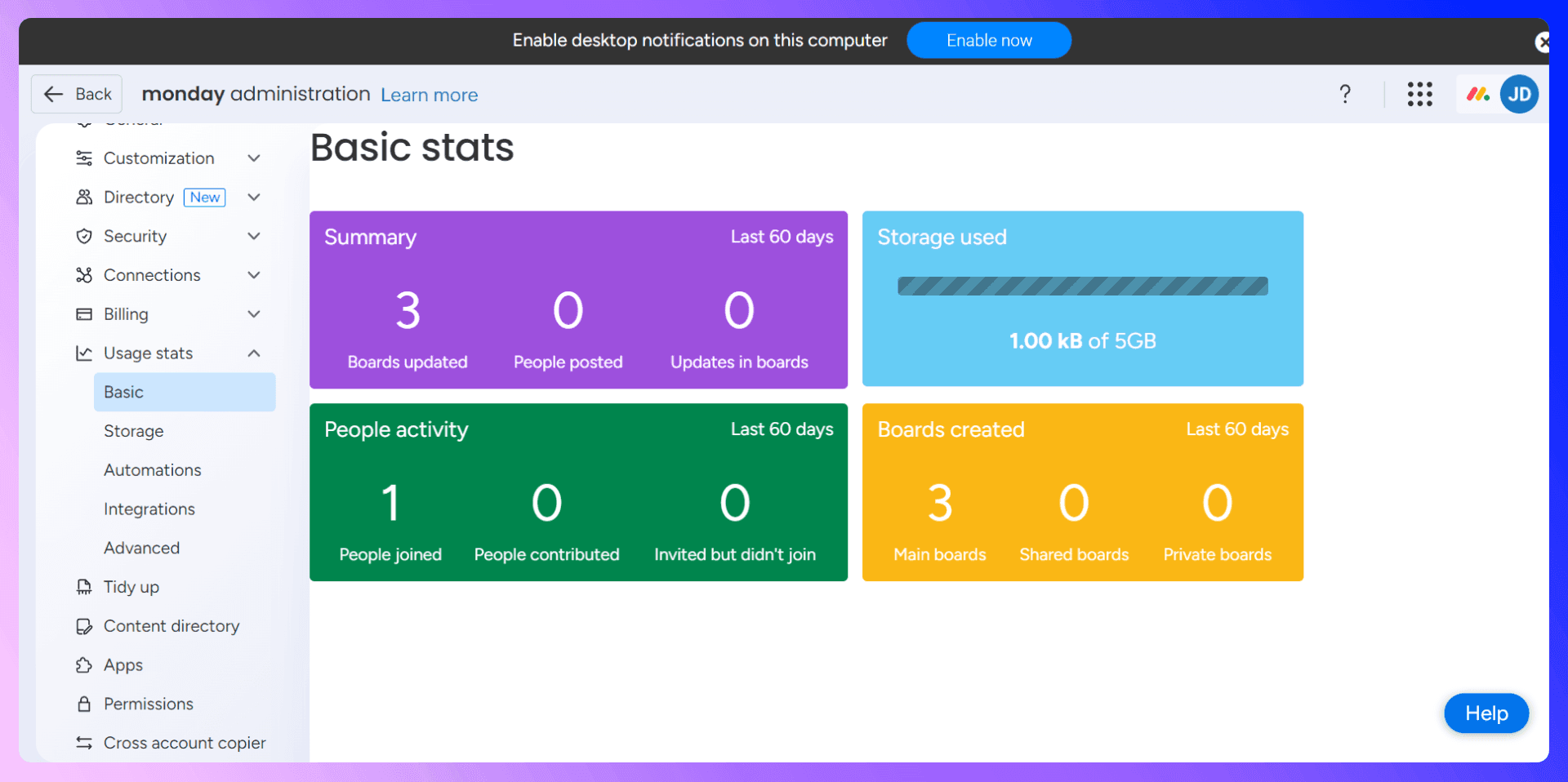Click the Cross account copier arrows icon

(84, 743)
